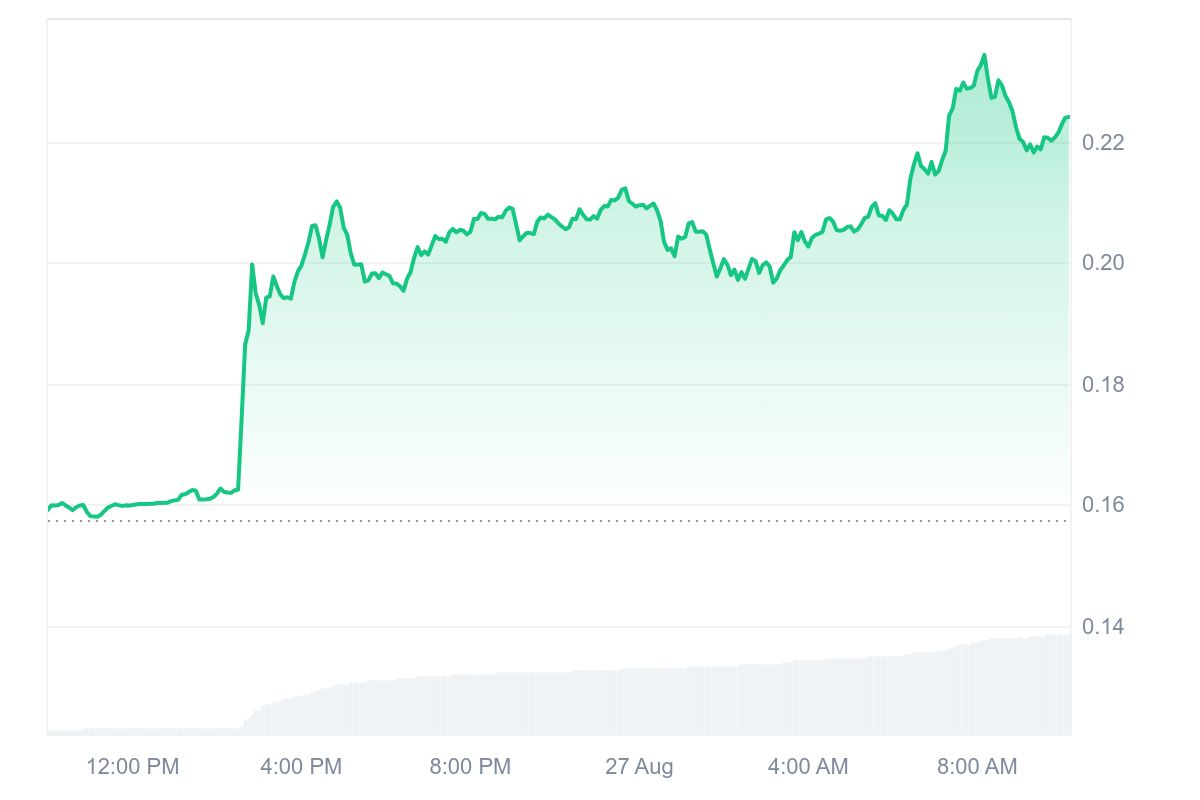Click the 4:00 PM time axis label
Image resolution: width=1200 pixels, height=800 pixels.
click(x=301, y=767)
